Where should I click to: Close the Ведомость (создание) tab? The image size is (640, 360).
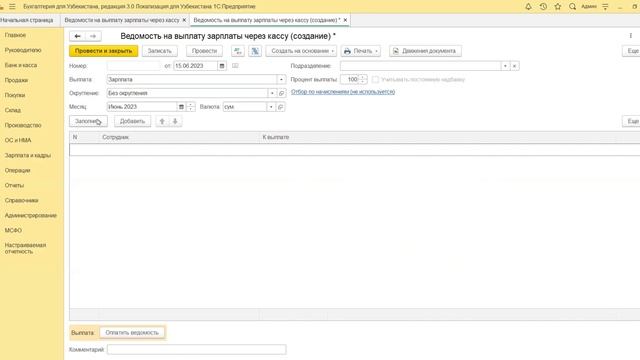(345, 20)
